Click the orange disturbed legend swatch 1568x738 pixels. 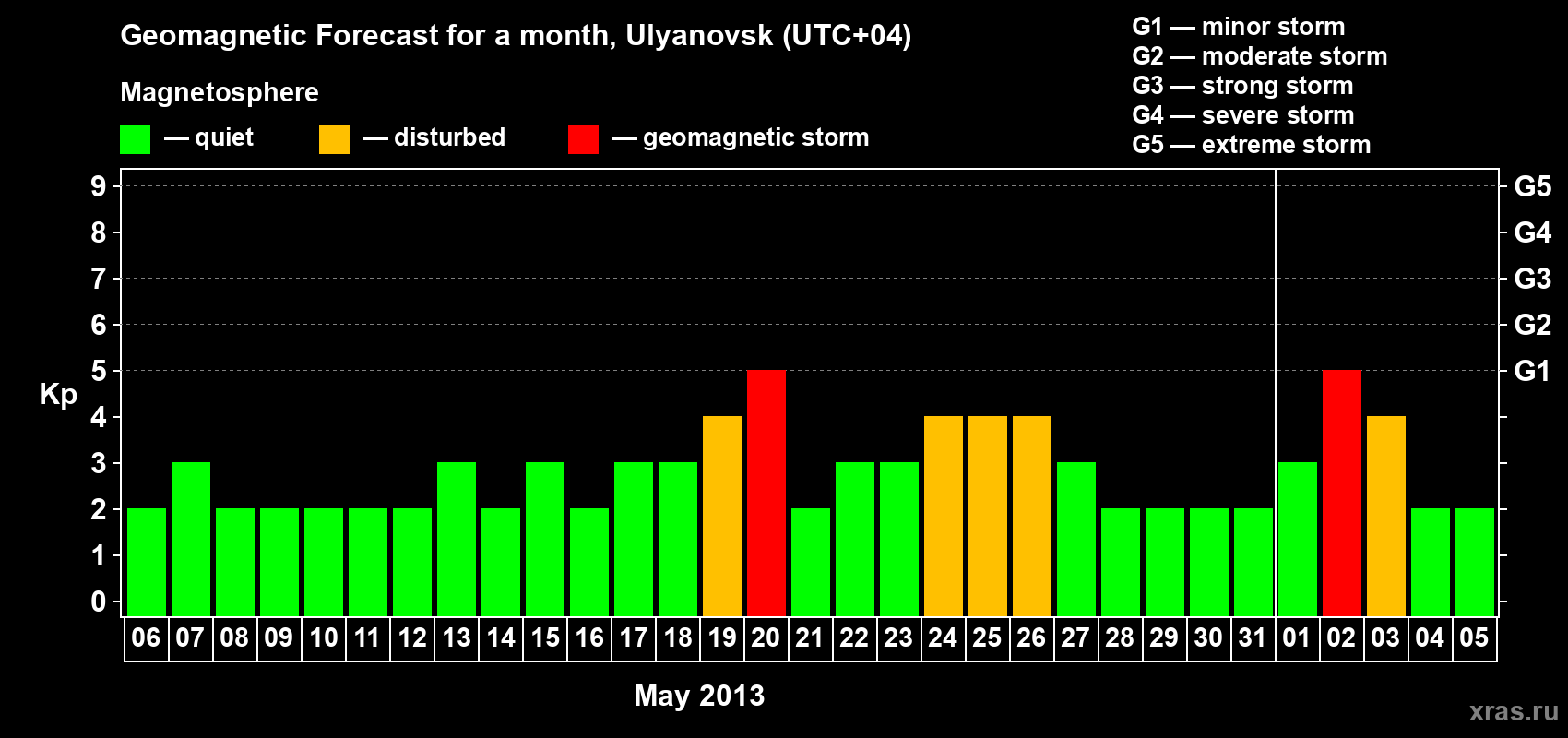[334, 139]
